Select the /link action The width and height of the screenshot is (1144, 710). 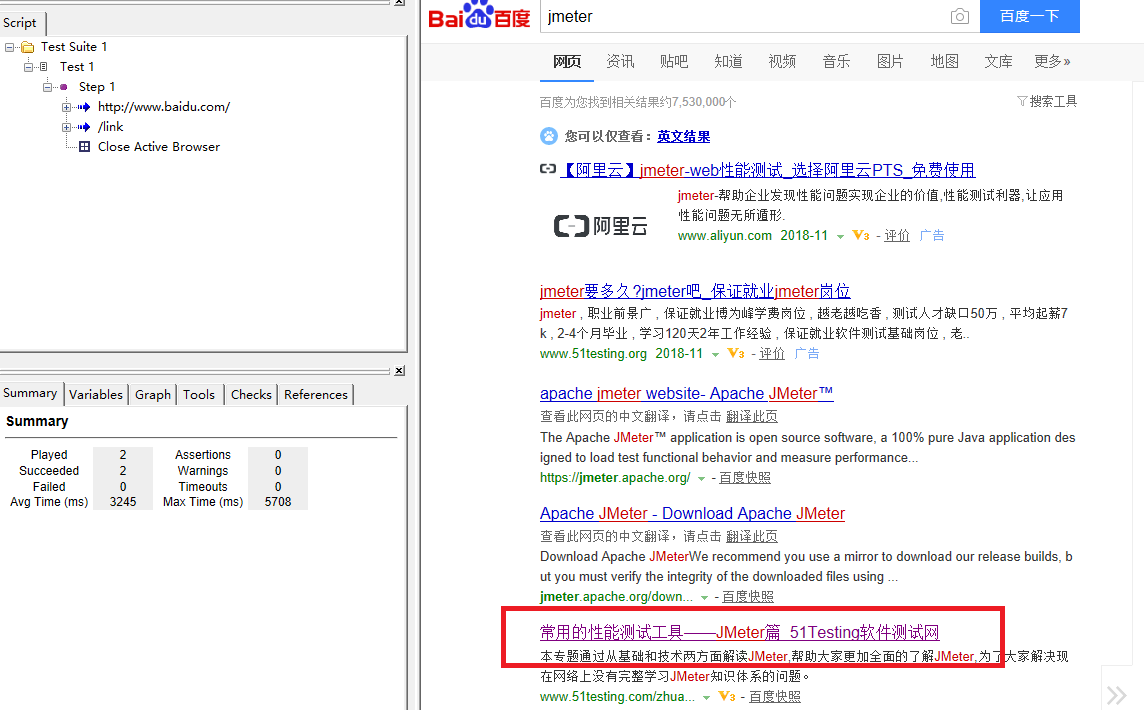(x=111, y=127)
